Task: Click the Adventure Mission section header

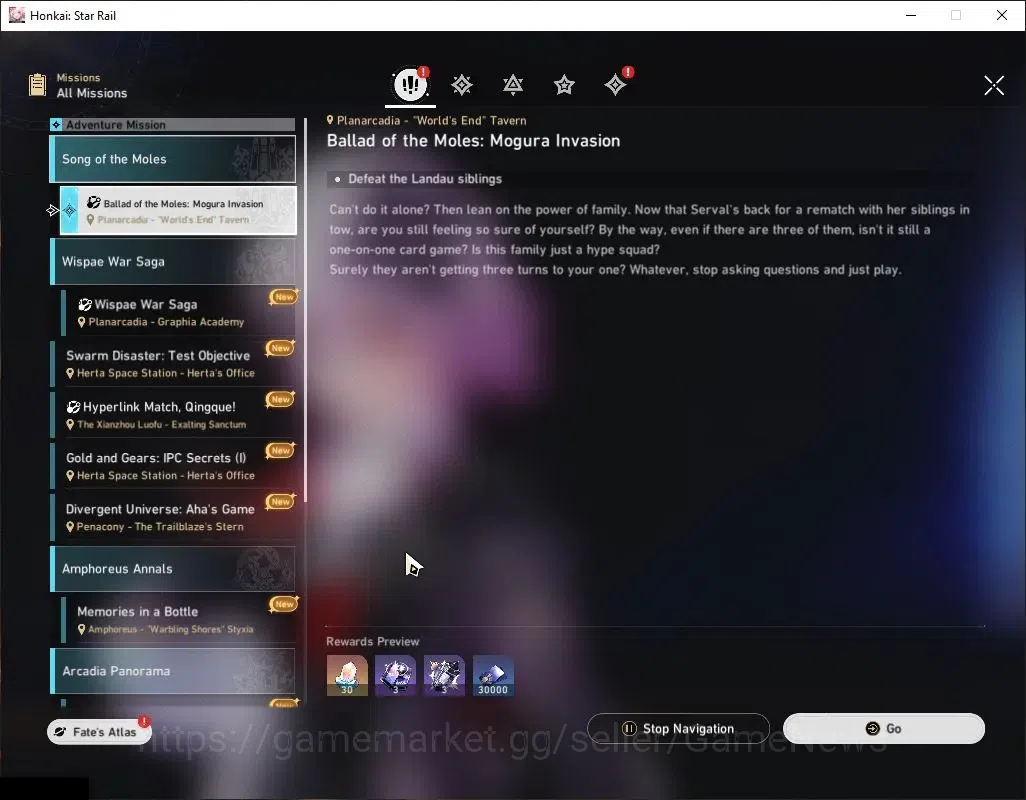Action: pyautogui.click(x=173, y=124)
